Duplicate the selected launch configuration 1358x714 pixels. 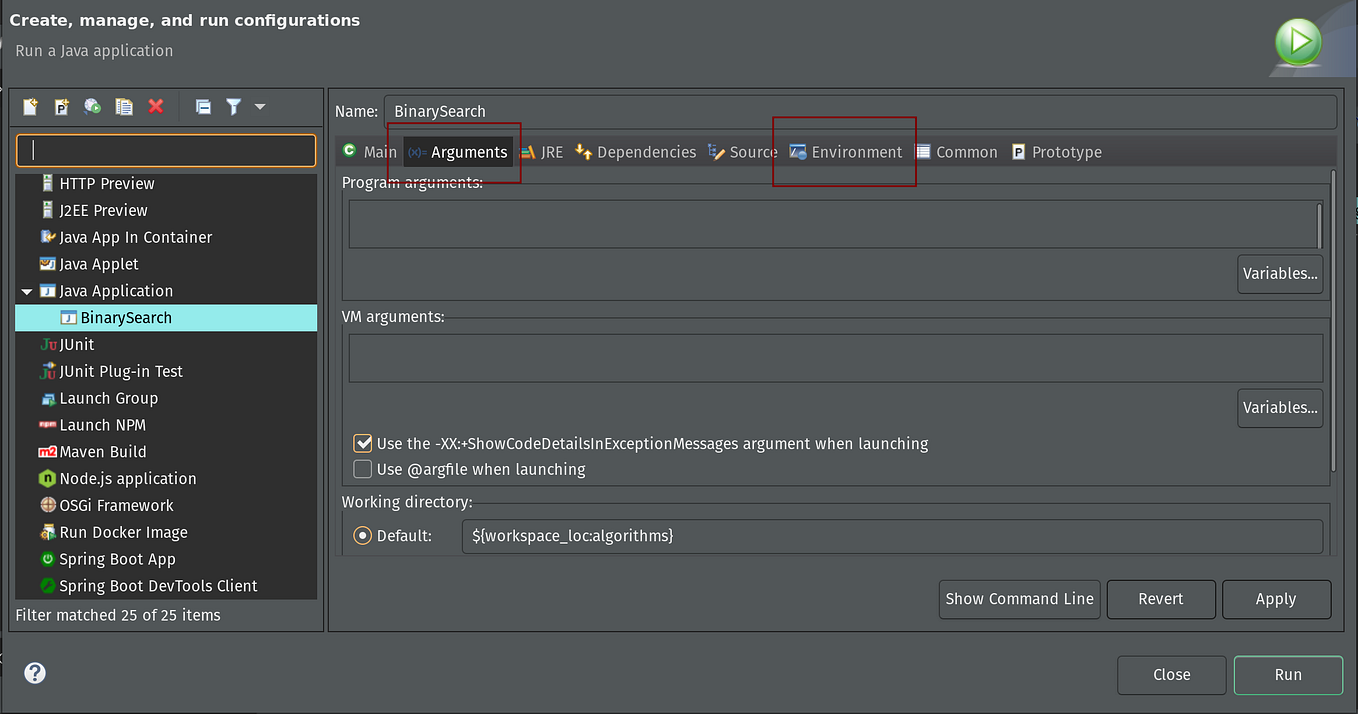(x=123, y=106)
